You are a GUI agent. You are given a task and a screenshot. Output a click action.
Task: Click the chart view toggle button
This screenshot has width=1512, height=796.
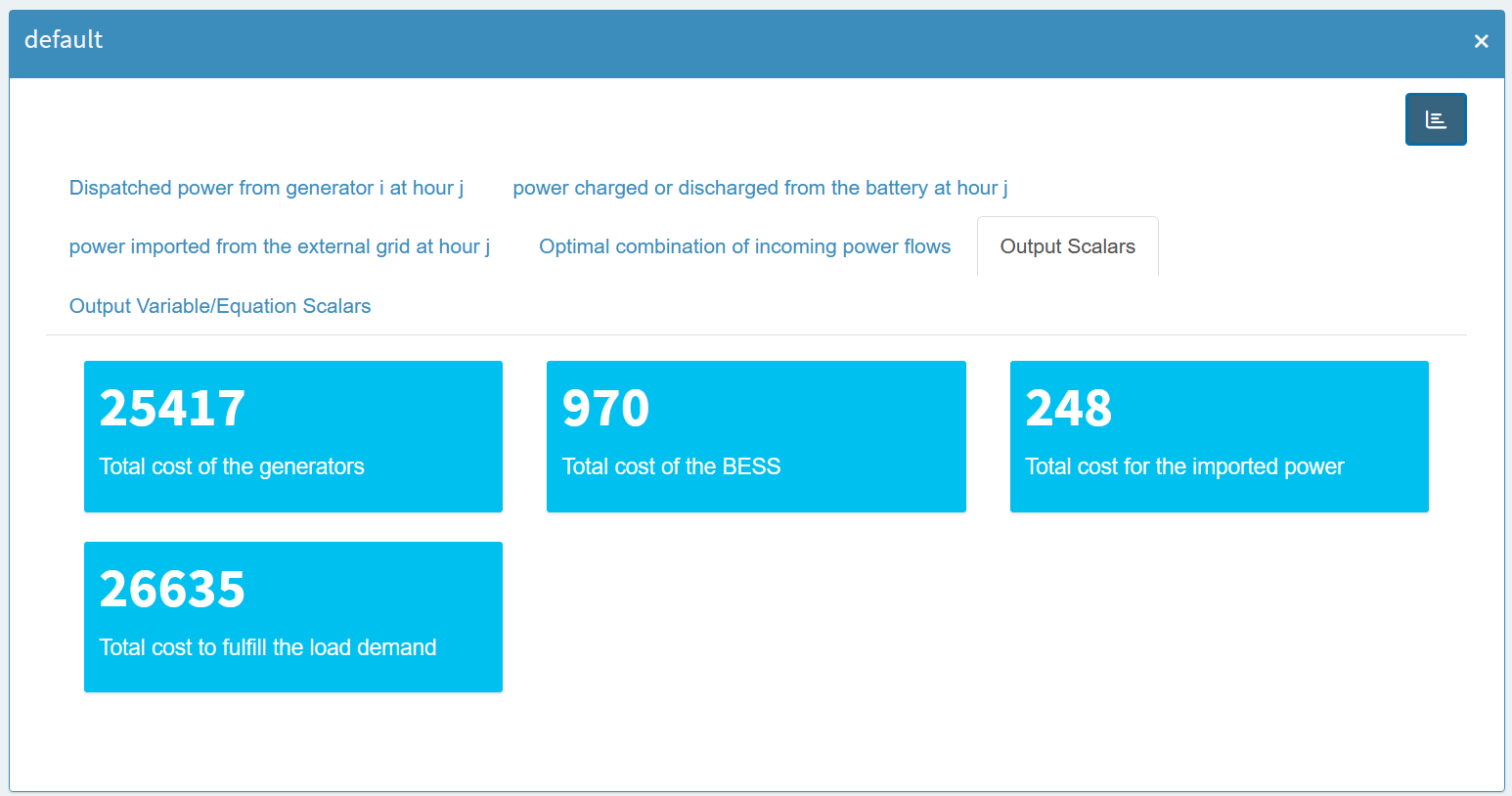click(x=1435, y=119)
